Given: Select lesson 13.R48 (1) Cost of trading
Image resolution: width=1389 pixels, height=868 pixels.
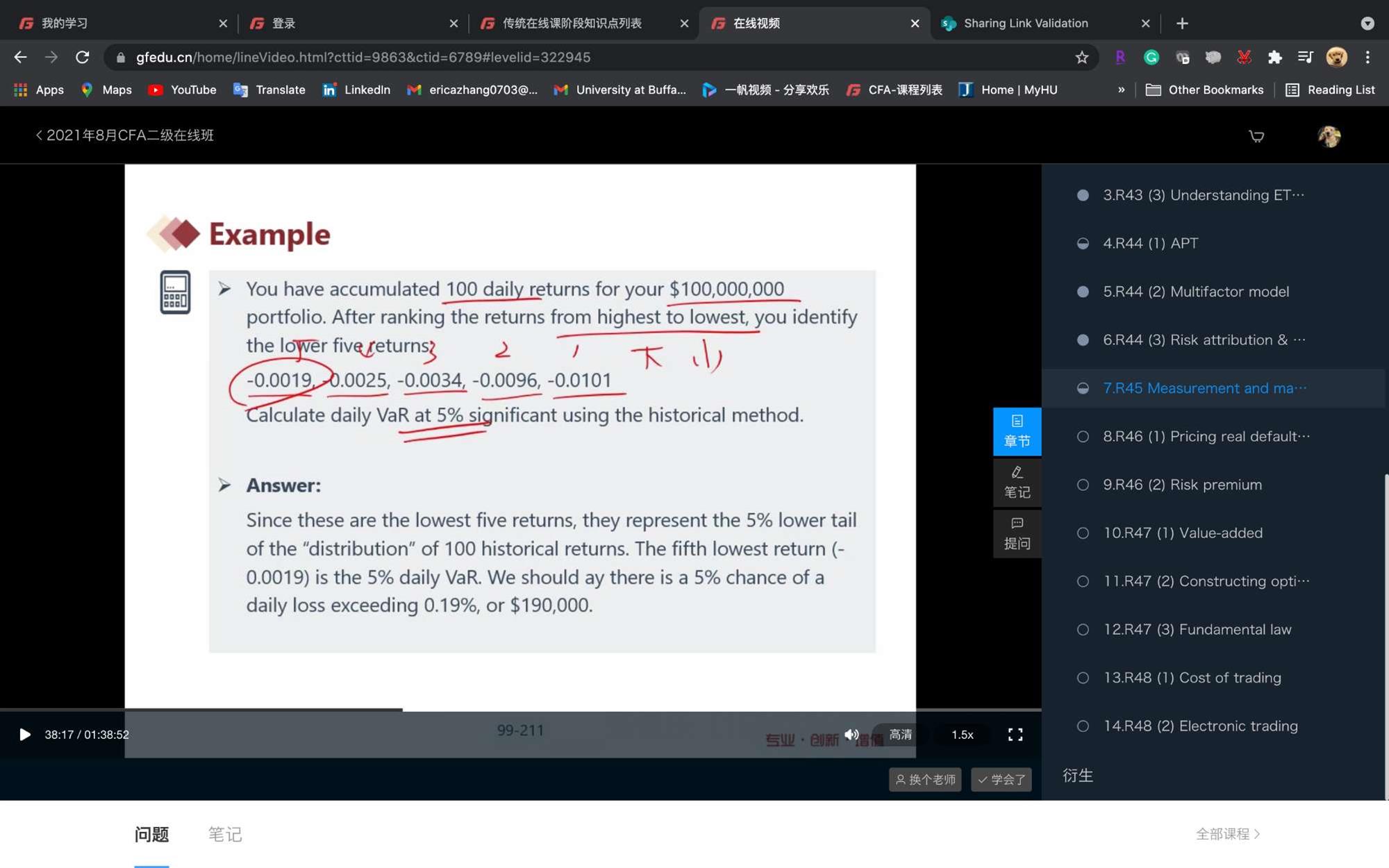Looking at the screenshot, I should pyautogui.click(x=1192, y=678).
